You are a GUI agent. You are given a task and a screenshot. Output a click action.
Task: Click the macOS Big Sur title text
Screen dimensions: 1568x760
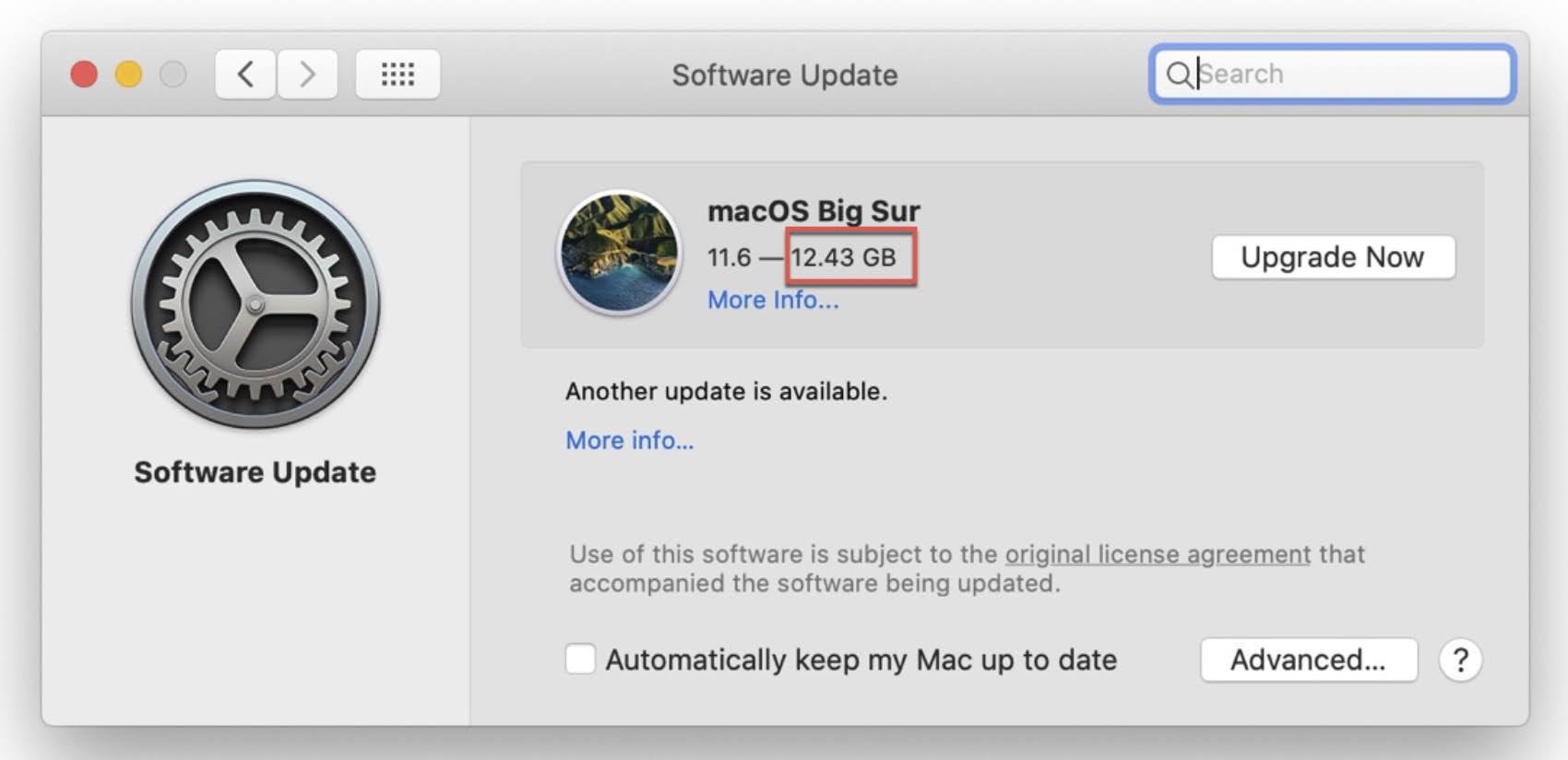[x=814, y=211]
